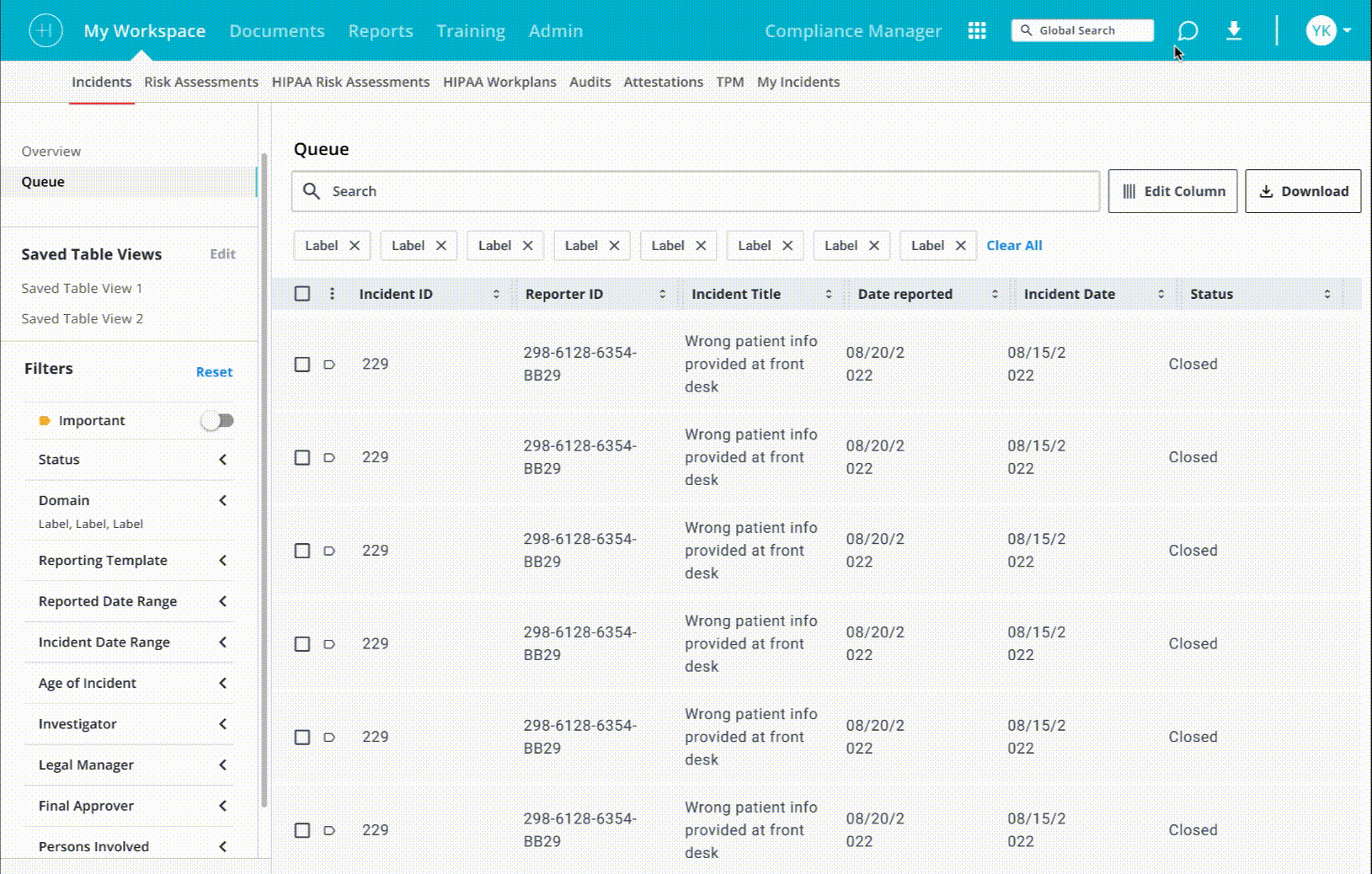Switch to the Audits tab

(x=590, y=82)
